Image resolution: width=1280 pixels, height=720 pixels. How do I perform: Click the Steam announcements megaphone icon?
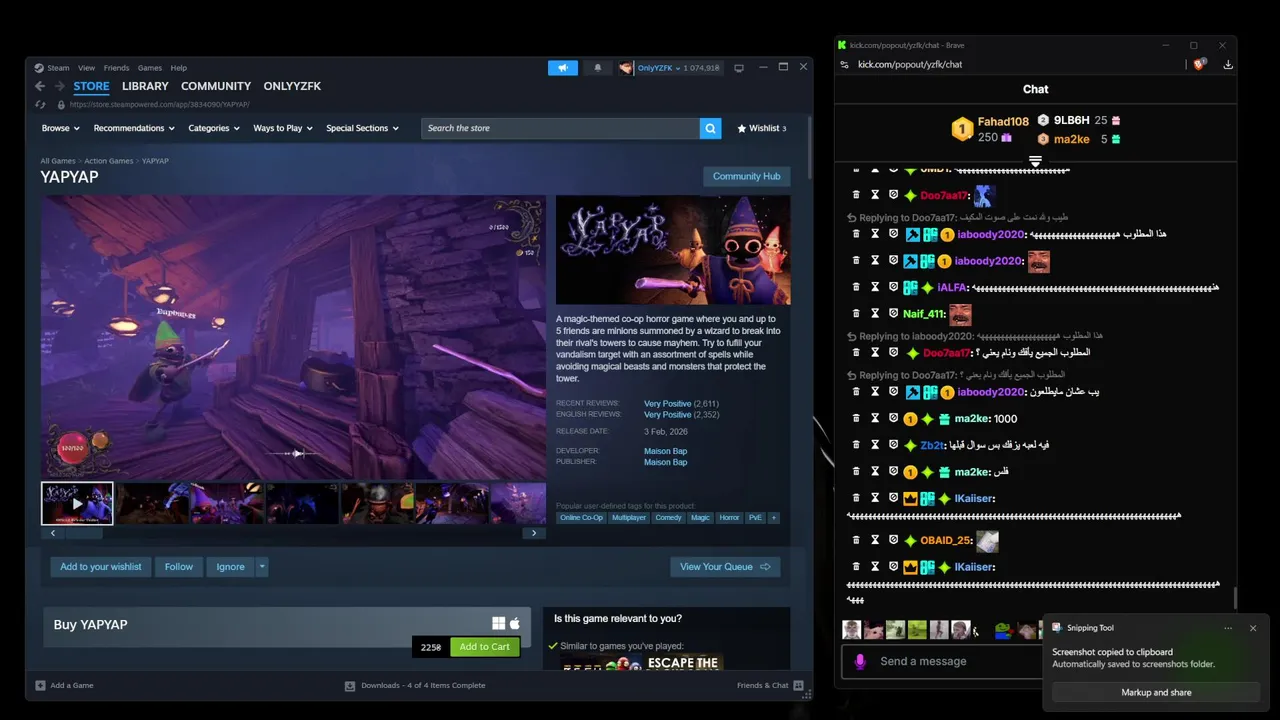tap(563, 68)
